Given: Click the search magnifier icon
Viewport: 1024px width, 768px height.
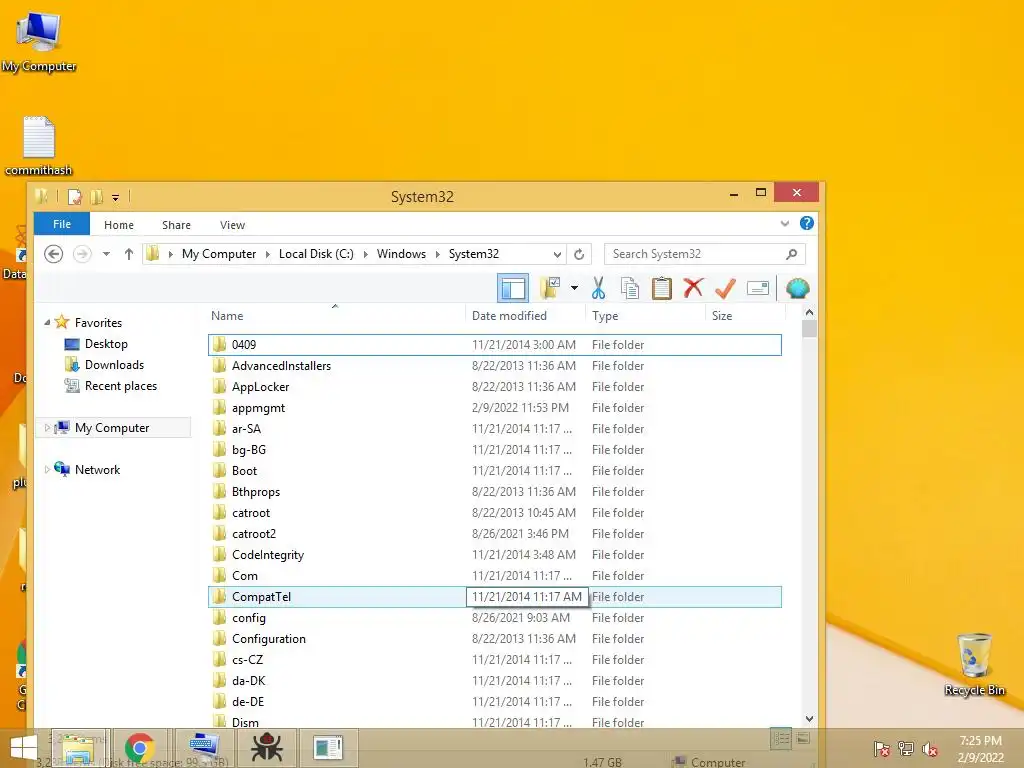Looking at the screenshot, I should coord(792,254).
